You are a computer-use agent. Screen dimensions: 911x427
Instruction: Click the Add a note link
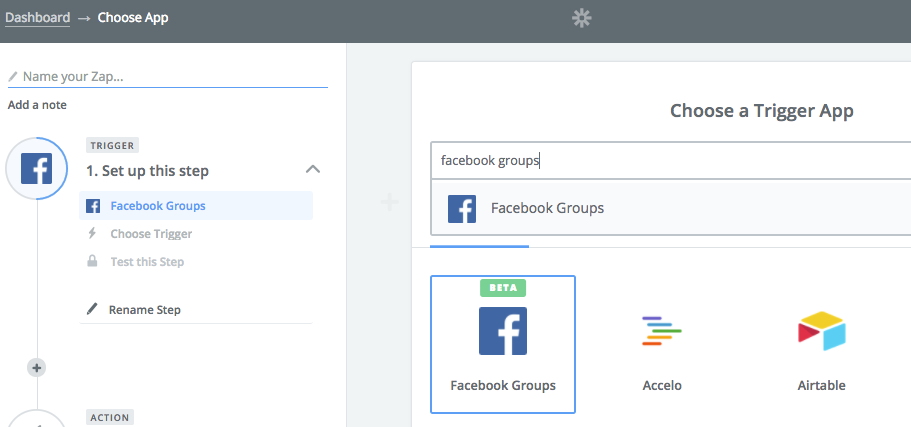[37, 105]
